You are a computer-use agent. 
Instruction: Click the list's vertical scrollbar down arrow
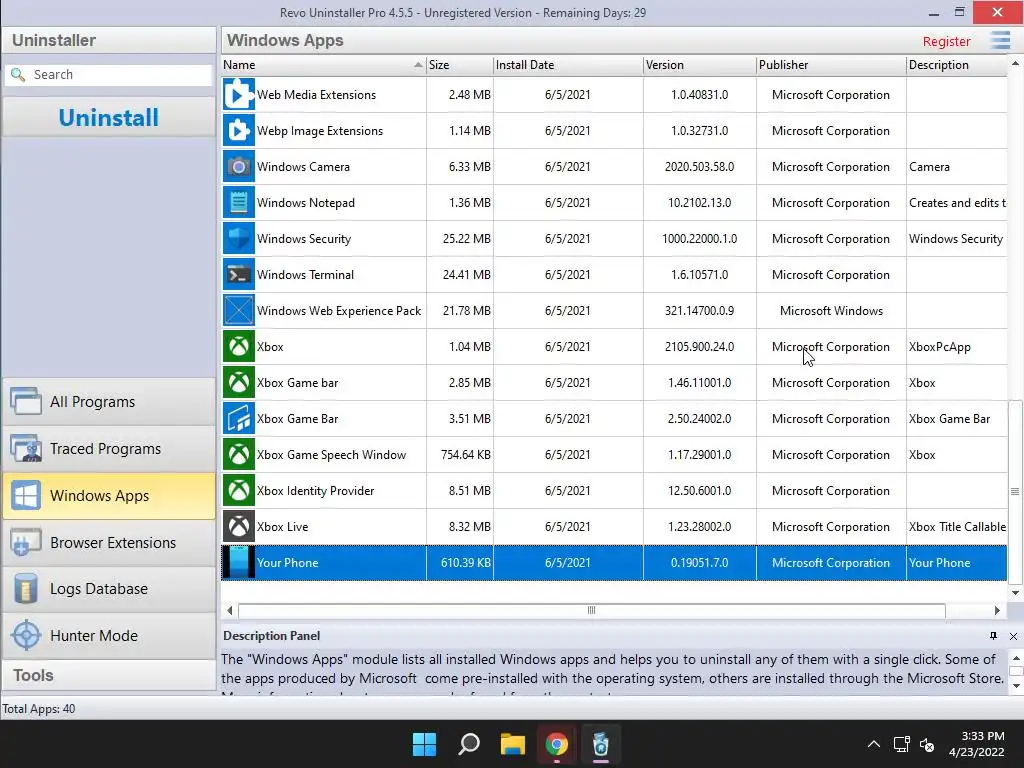pyautogui.click(x=1015, y=593)
